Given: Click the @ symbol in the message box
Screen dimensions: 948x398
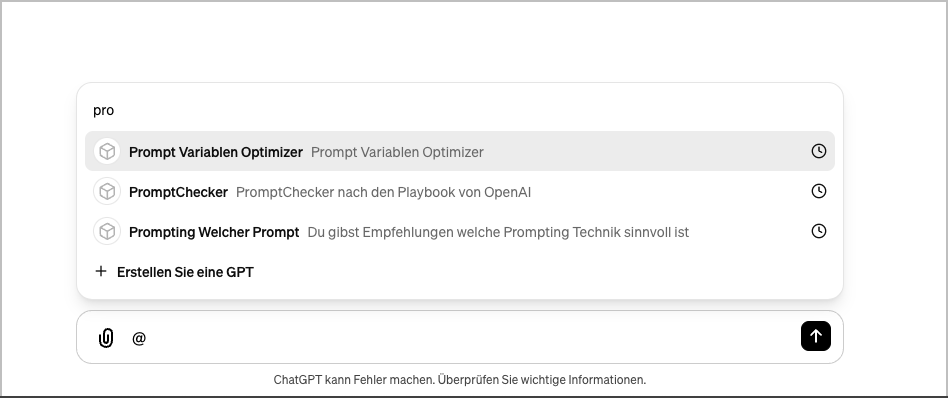Looking at the screenshot, I should click(x=138, y=338).
